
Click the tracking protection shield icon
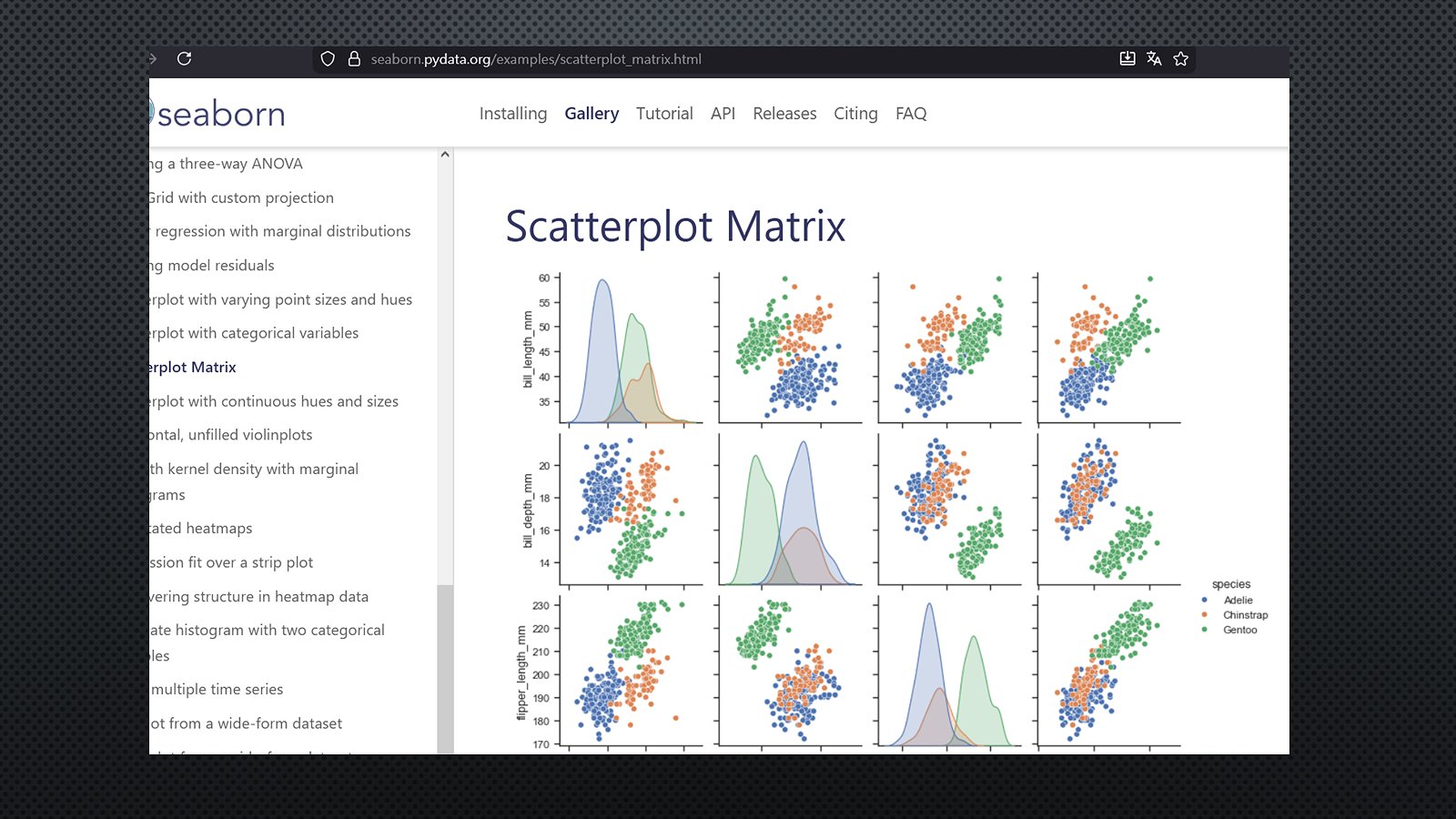pos(328,59)
